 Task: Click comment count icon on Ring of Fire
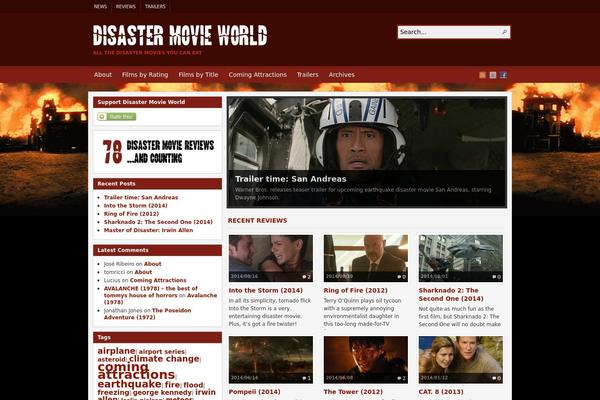pos(401,277)
